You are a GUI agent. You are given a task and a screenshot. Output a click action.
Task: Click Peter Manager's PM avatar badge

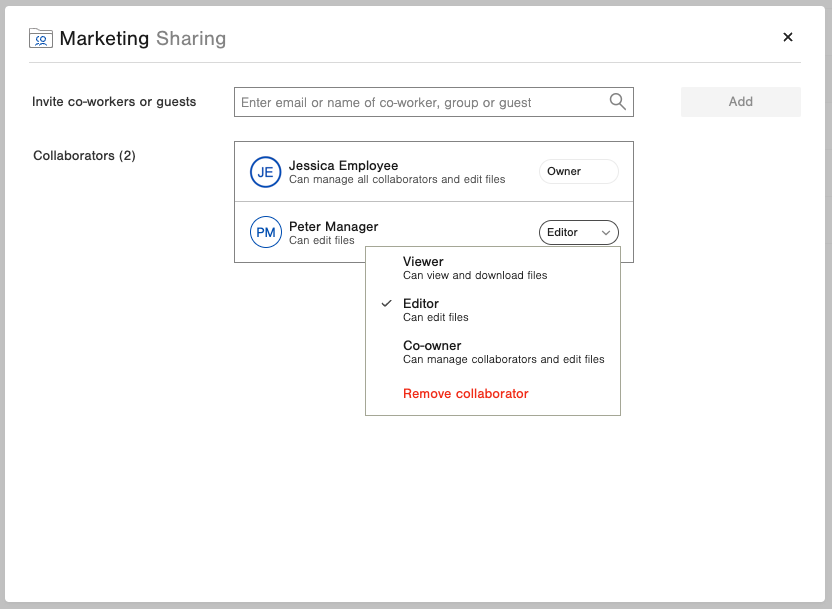[x=265, y=232]
